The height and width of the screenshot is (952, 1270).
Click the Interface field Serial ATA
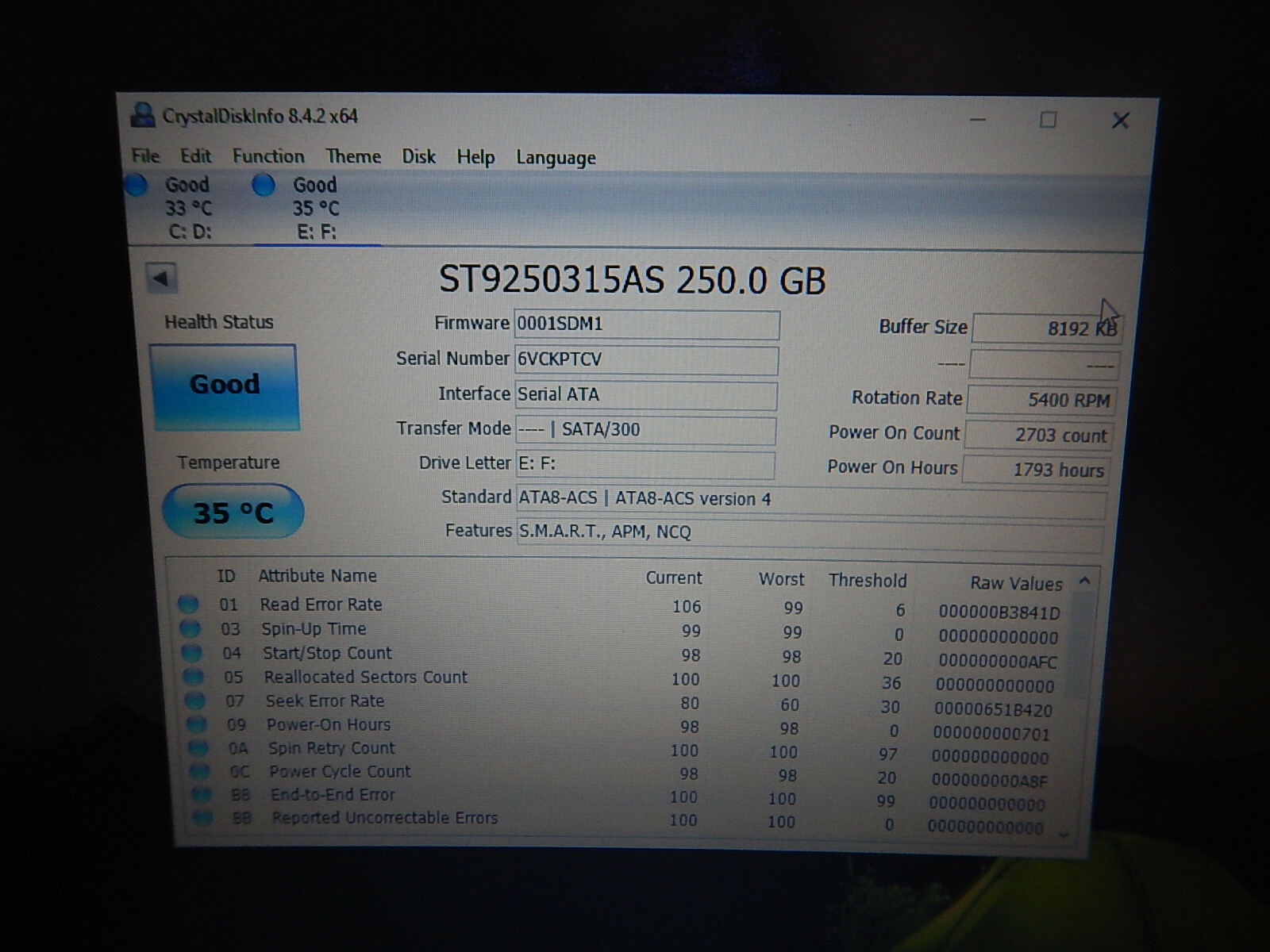645,395
